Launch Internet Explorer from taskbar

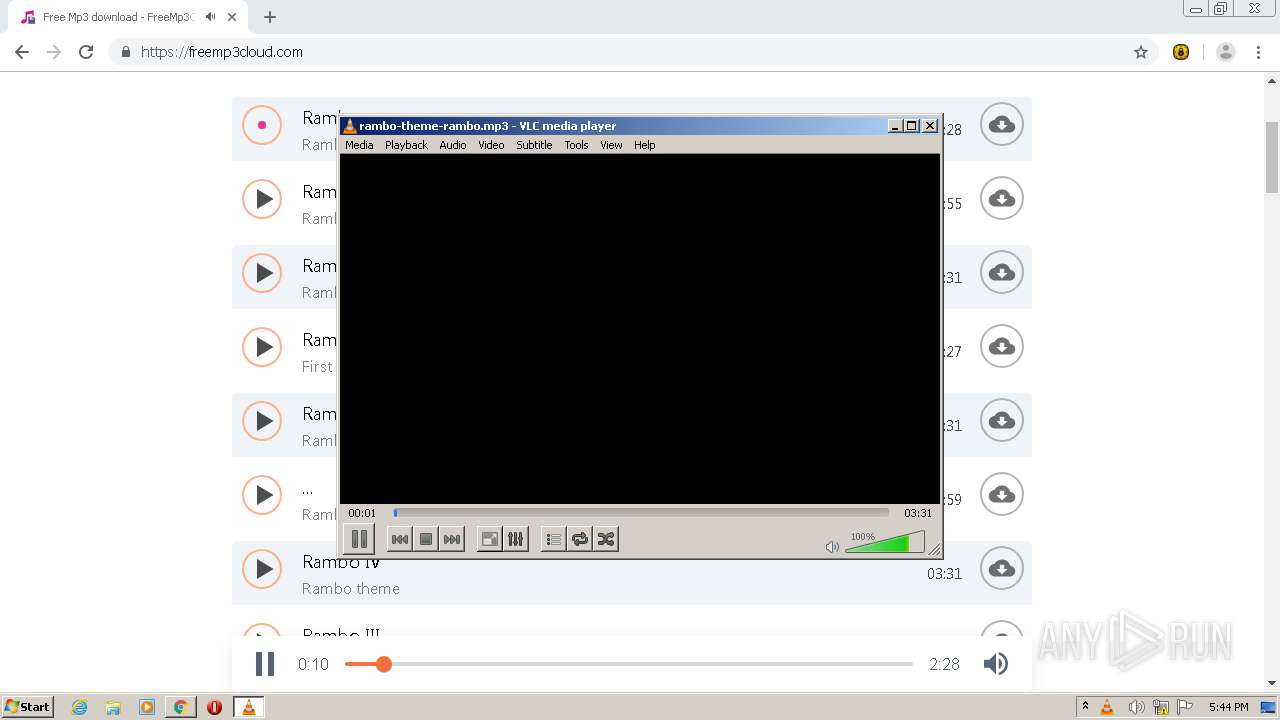[x=80, y=707]
